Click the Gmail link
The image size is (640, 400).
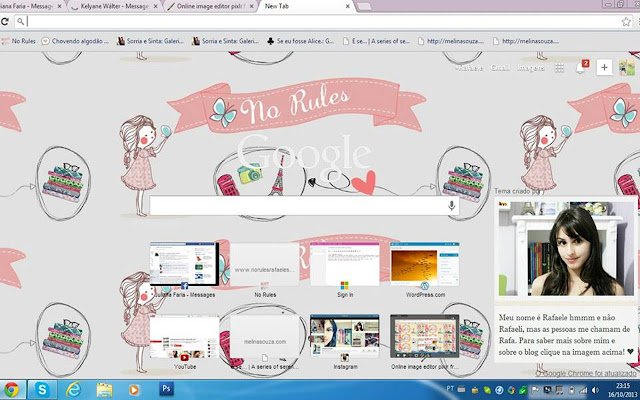(500, 68)
